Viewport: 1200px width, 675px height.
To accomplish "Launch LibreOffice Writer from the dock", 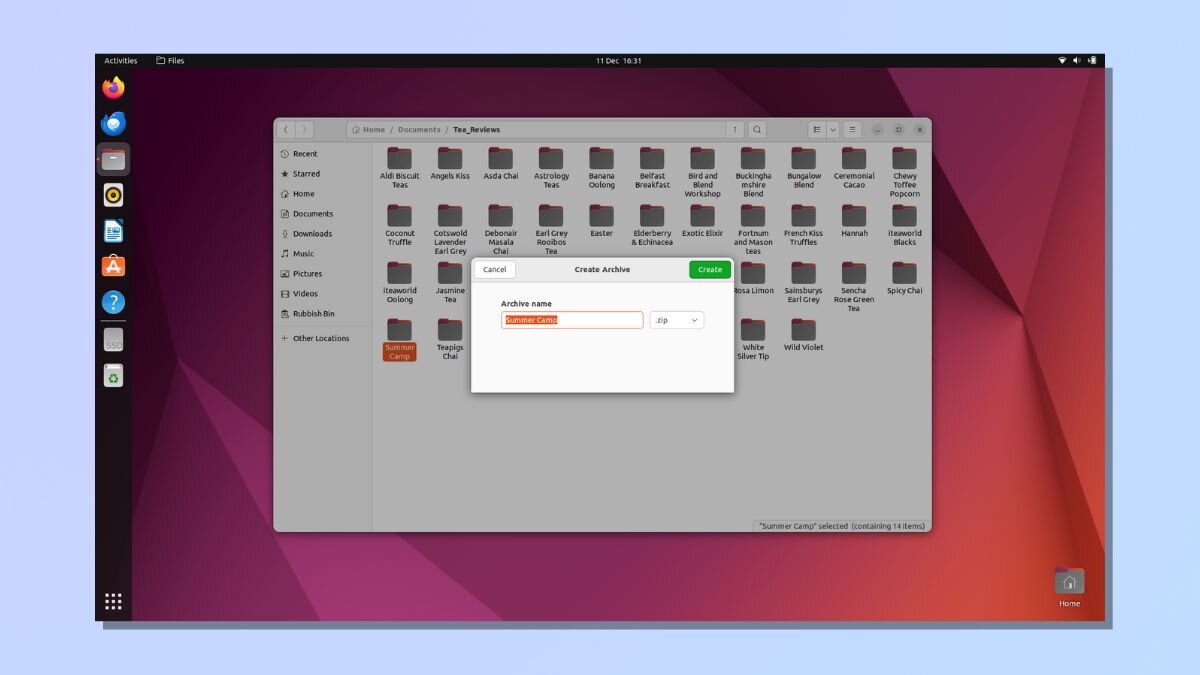I will (113, 231).
